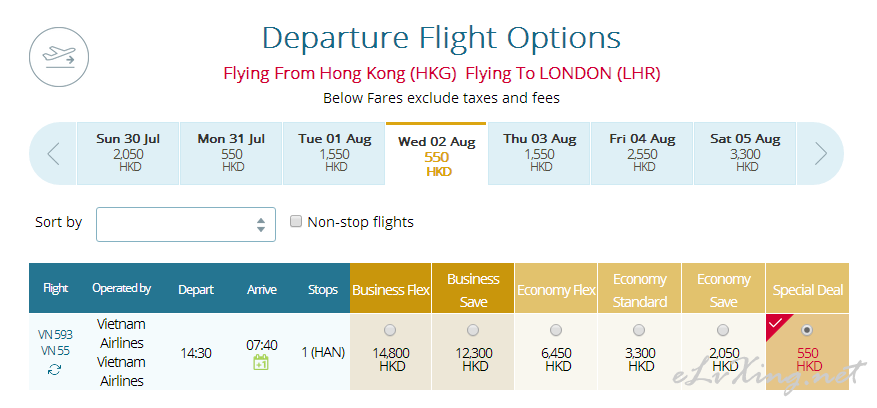The width and height of the screenshot is (877, 408).
Task: Open the Sort by dropdown
Action: point(186,224)
